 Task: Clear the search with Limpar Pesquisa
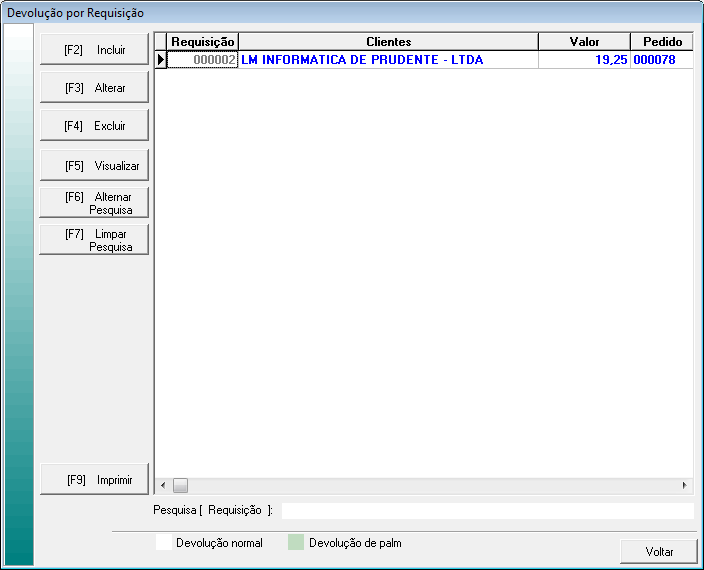point(94,240)
